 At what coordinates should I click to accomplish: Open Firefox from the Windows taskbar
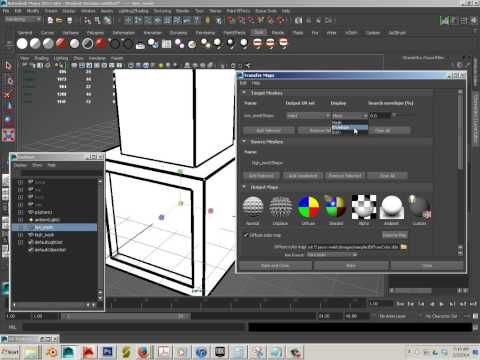point(143,352)
